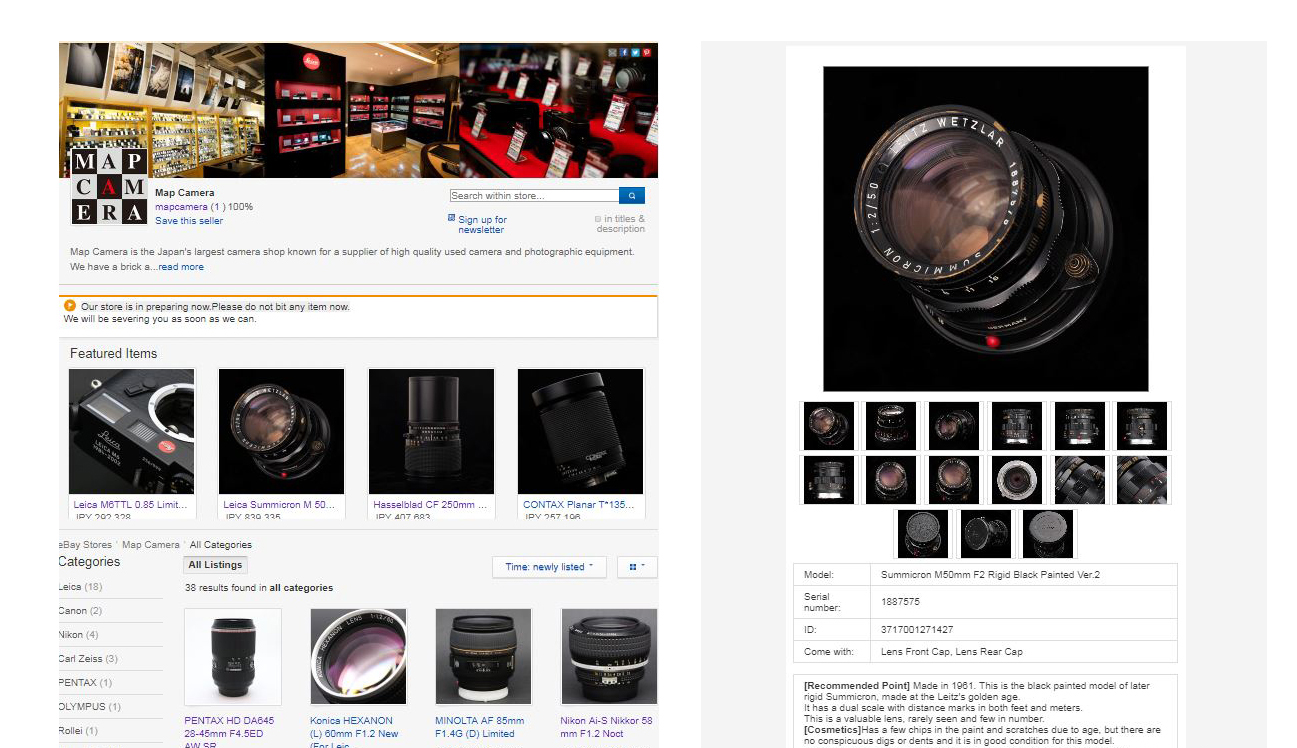The image size is (1297, 748).
Task: Open the 'Time: newly listed' sort dropdown
Action: [550, 567]
